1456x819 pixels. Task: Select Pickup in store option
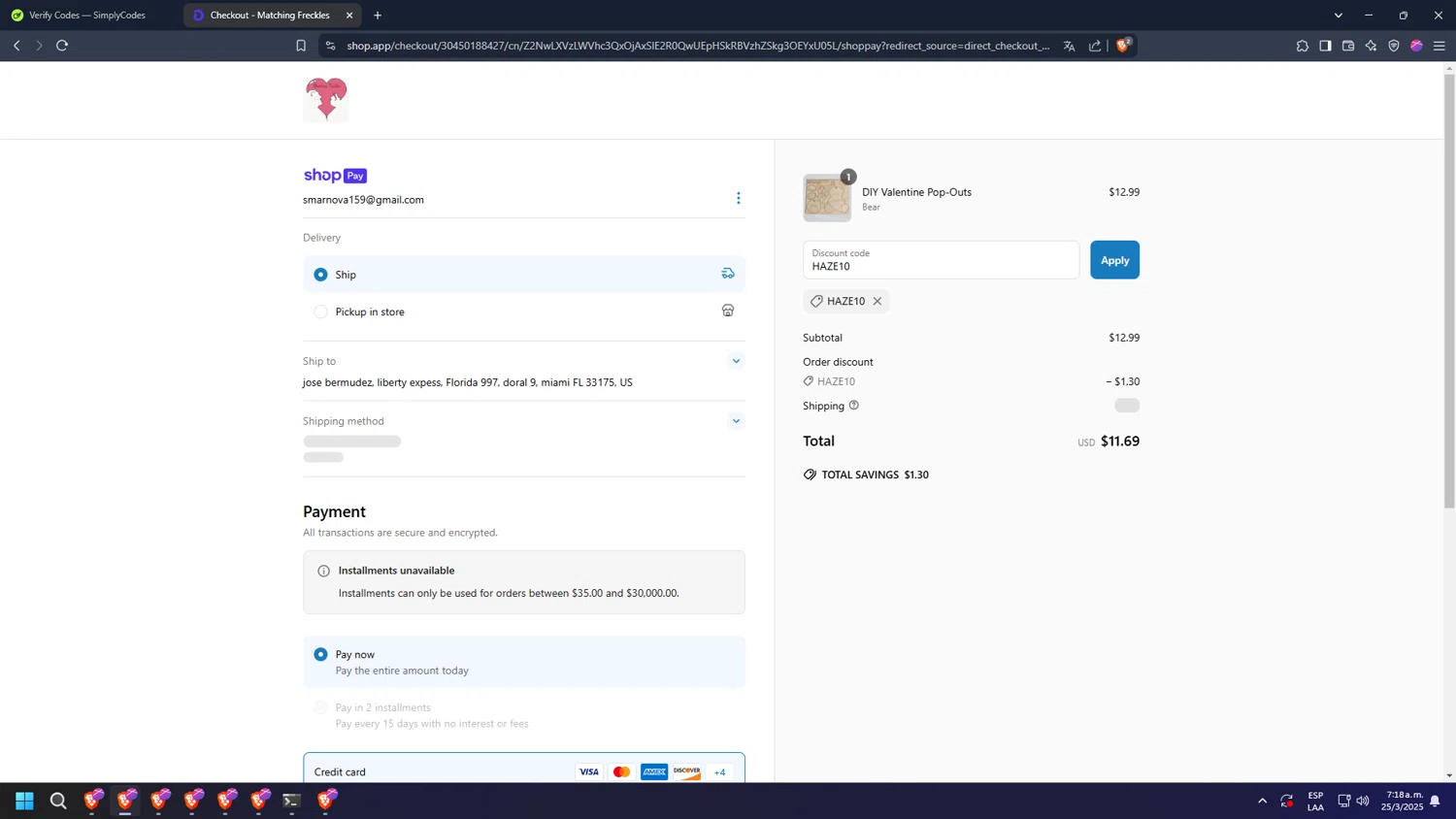tap(524, 311)
